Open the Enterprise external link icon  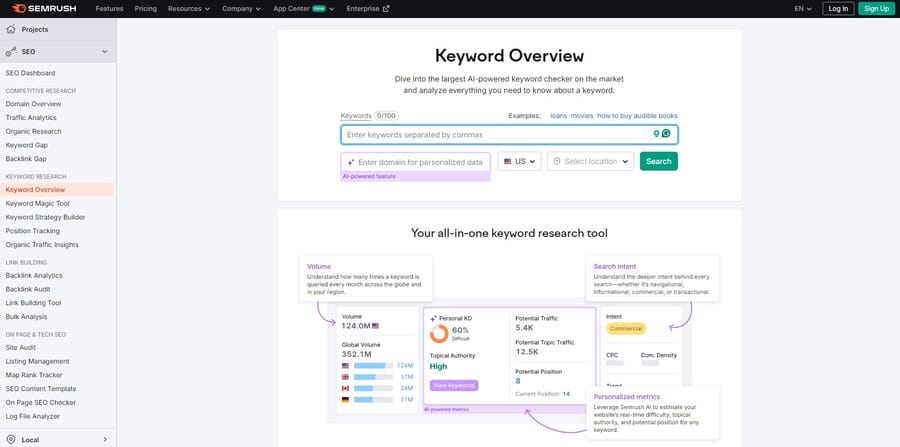click(386, 9)
